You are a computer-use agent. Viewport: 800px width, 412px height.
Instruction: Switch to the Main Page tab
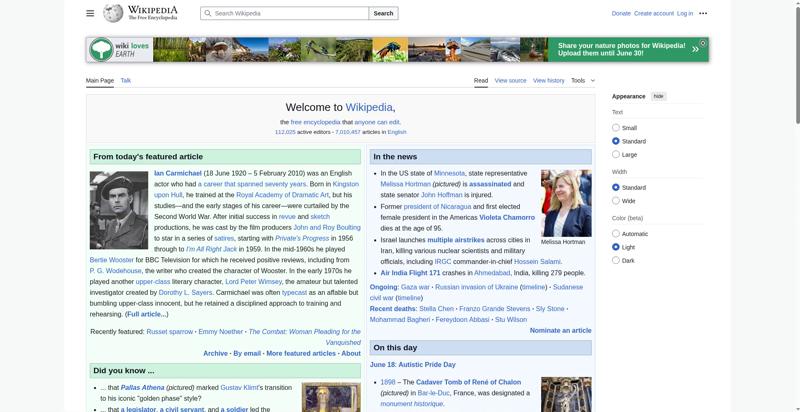click(x=99, y=81)
